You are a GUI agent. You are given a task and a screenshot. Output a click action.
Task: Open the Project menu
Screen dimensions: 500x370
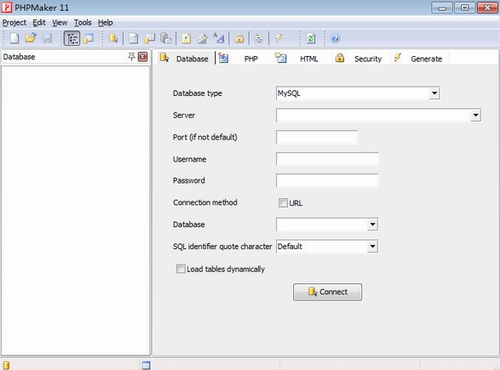pyautogui.click(x=14, y=23)
